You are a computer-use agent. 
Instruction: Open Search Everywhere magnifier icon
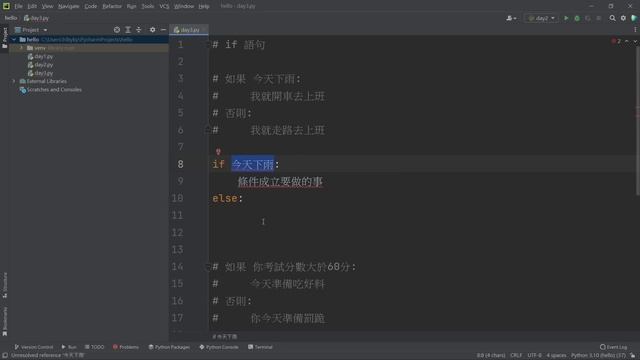[612, 18]
